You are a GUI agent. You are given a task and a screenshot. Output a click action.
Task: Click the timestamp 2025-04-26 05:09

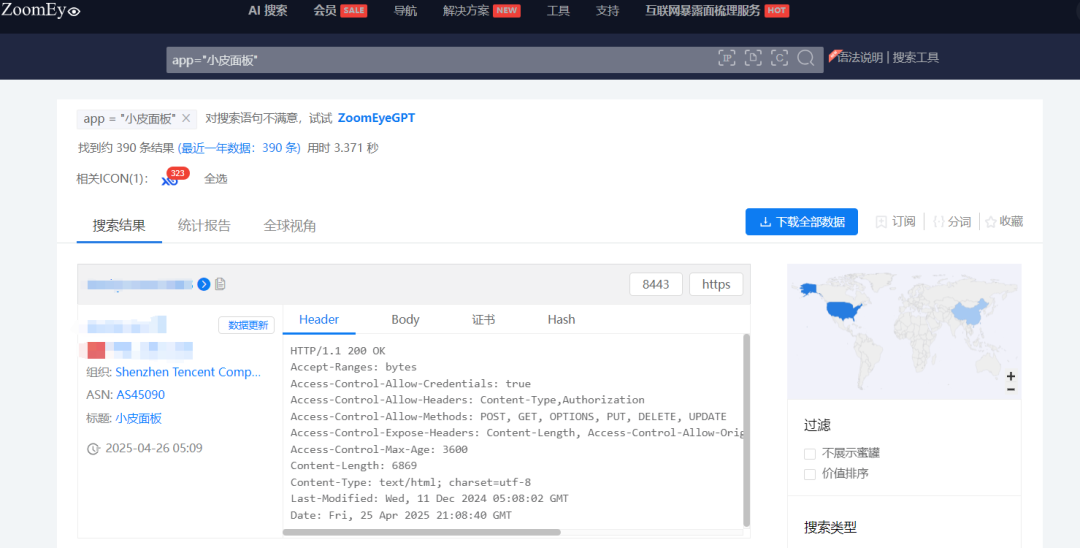[154, 448]
